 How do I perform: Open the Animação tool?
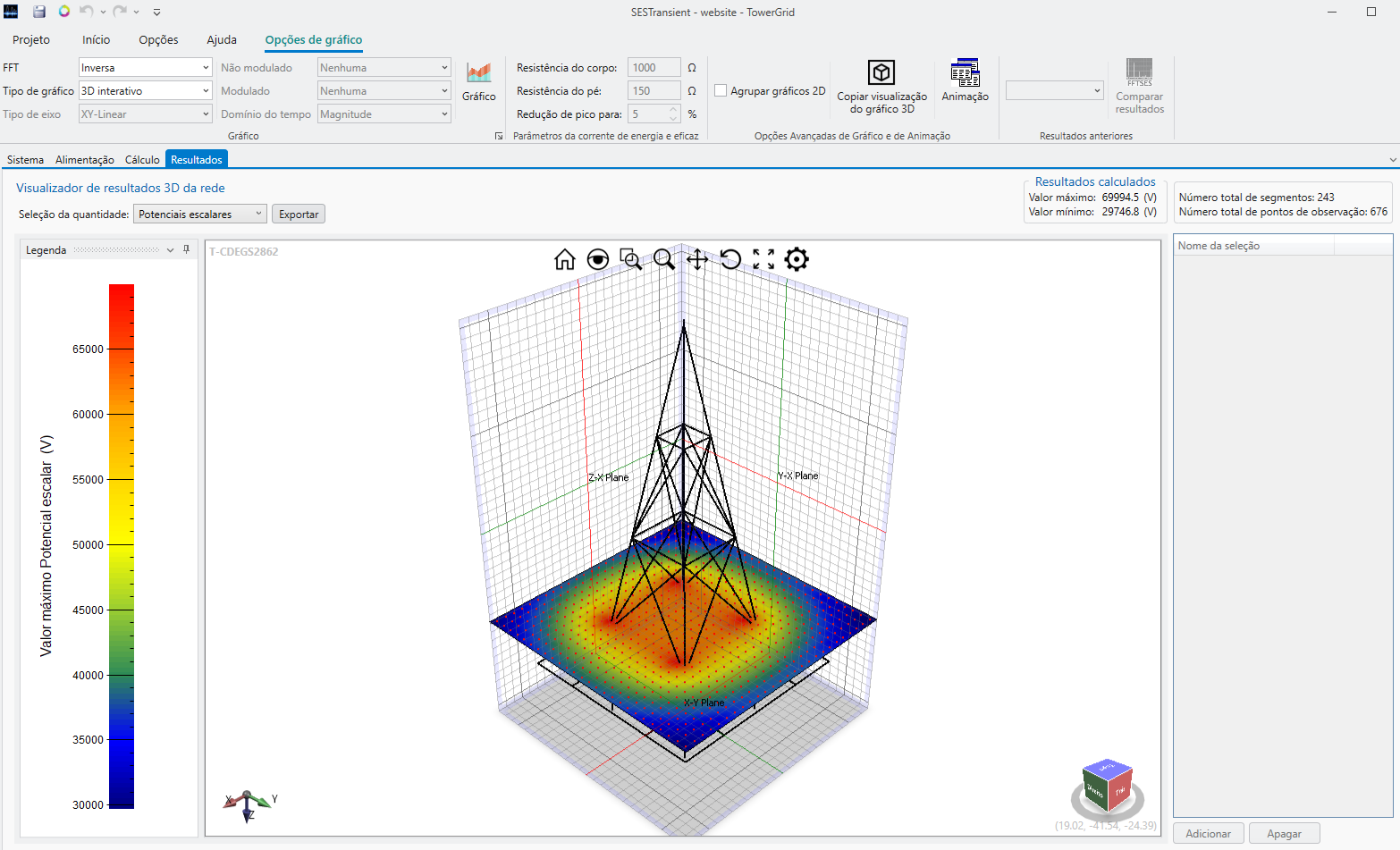965,81
